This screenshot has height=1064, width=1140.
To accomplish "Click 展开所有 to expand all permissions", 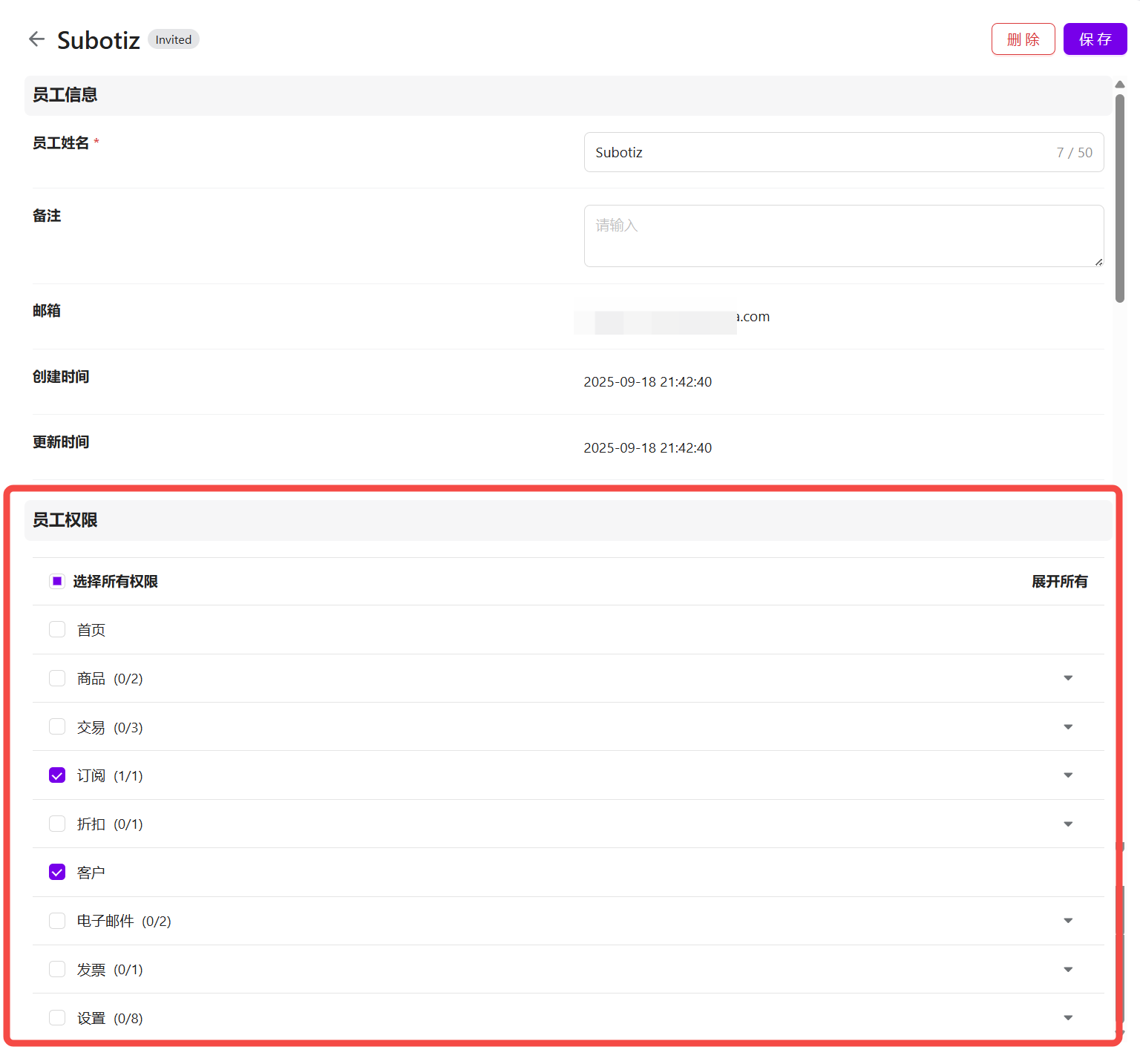I will click(x=1059, y=582).
